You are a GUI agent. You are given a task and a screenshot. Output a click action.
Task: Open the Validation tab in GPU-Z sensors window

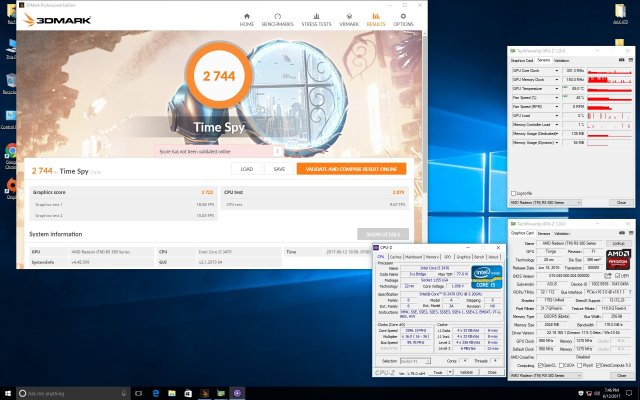(561, 60)
